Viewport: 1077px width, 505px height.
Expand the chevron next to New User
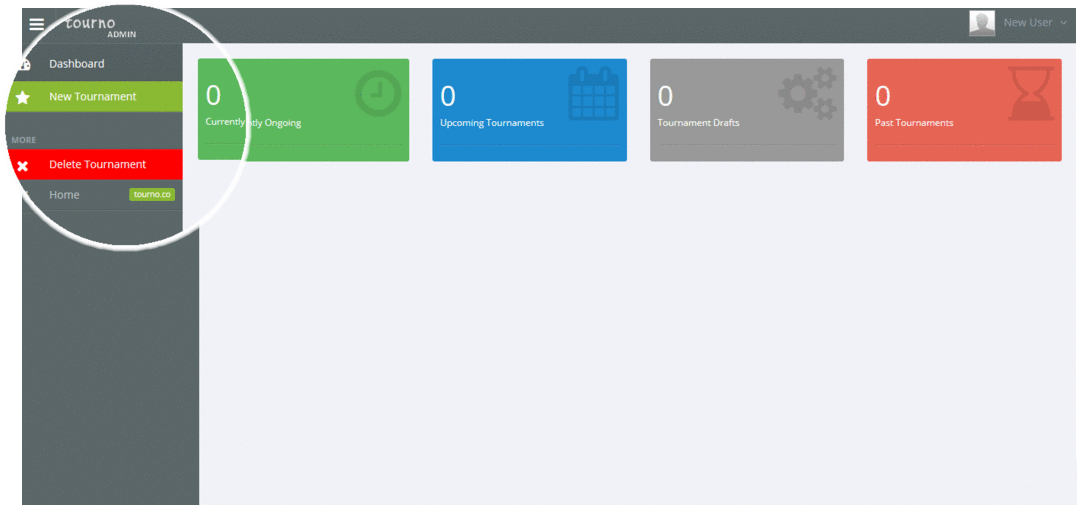[1063, 23]
